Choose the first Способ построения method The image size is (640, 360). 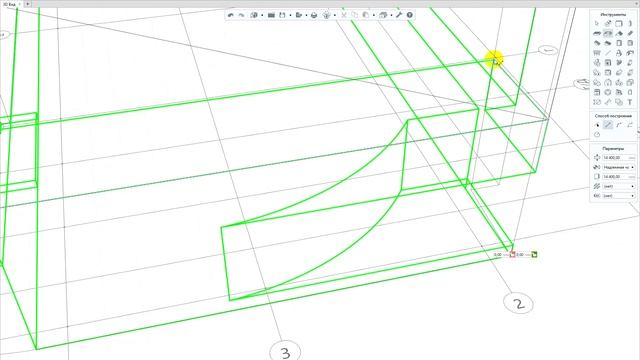[597, 125]
